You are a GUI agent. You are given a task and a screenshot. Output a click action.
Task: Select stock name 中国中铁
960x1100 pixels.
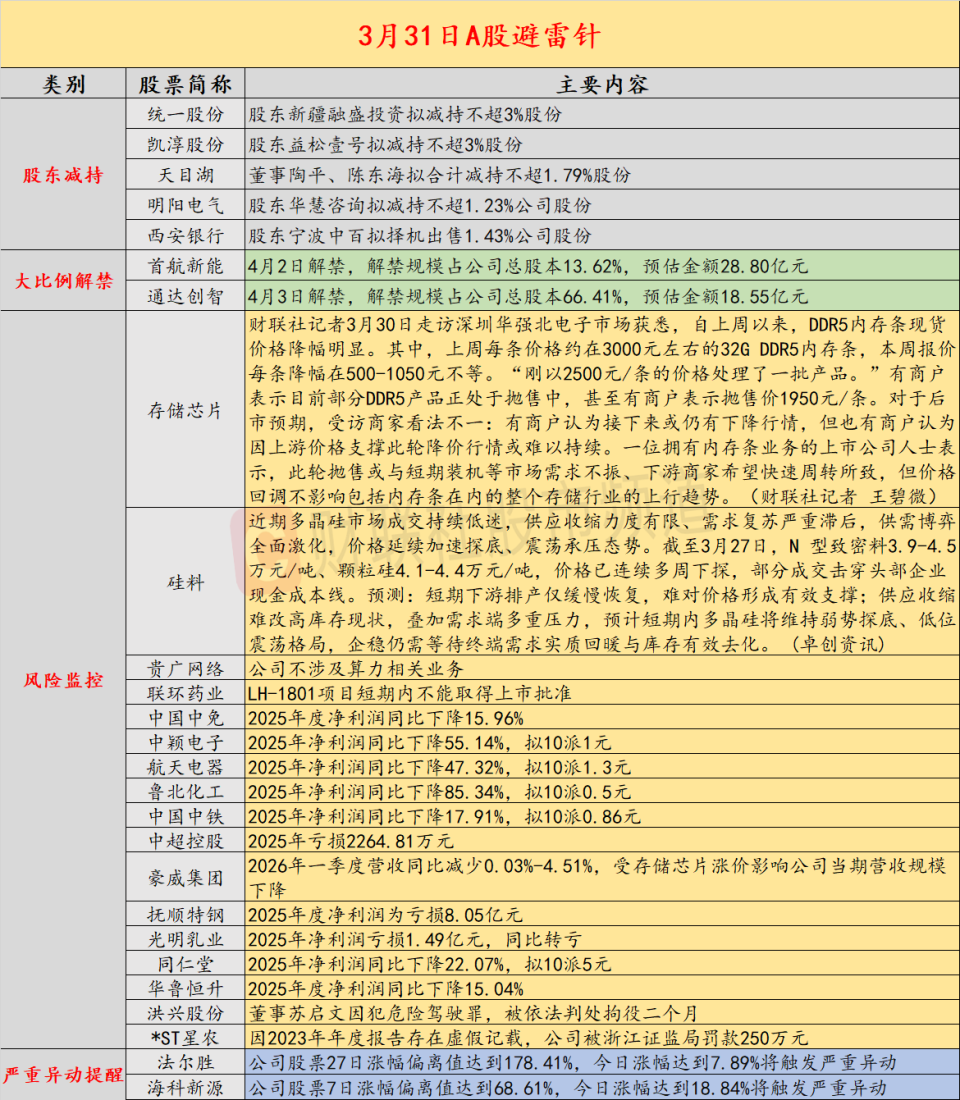[x=185, y=815]
